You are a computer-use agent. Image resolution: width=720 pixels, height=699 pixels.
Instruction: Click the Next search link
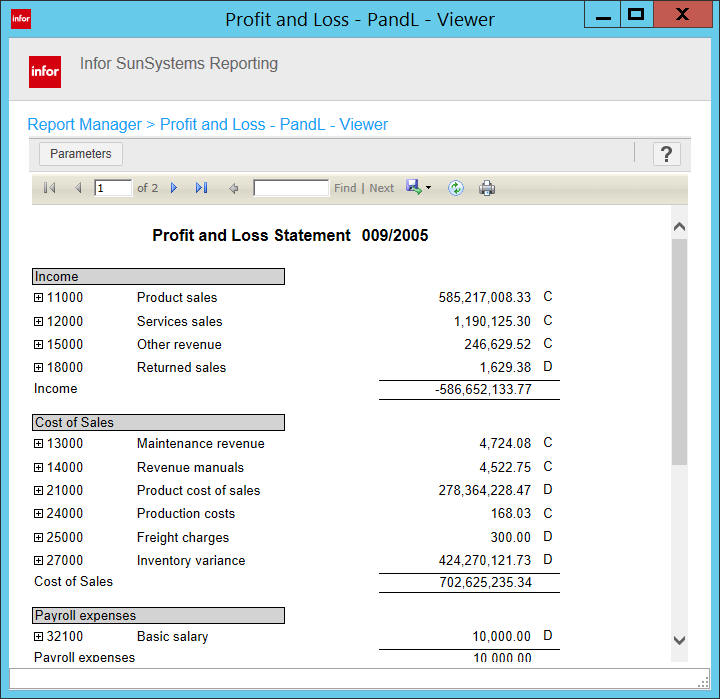click(x=382, y=188)
